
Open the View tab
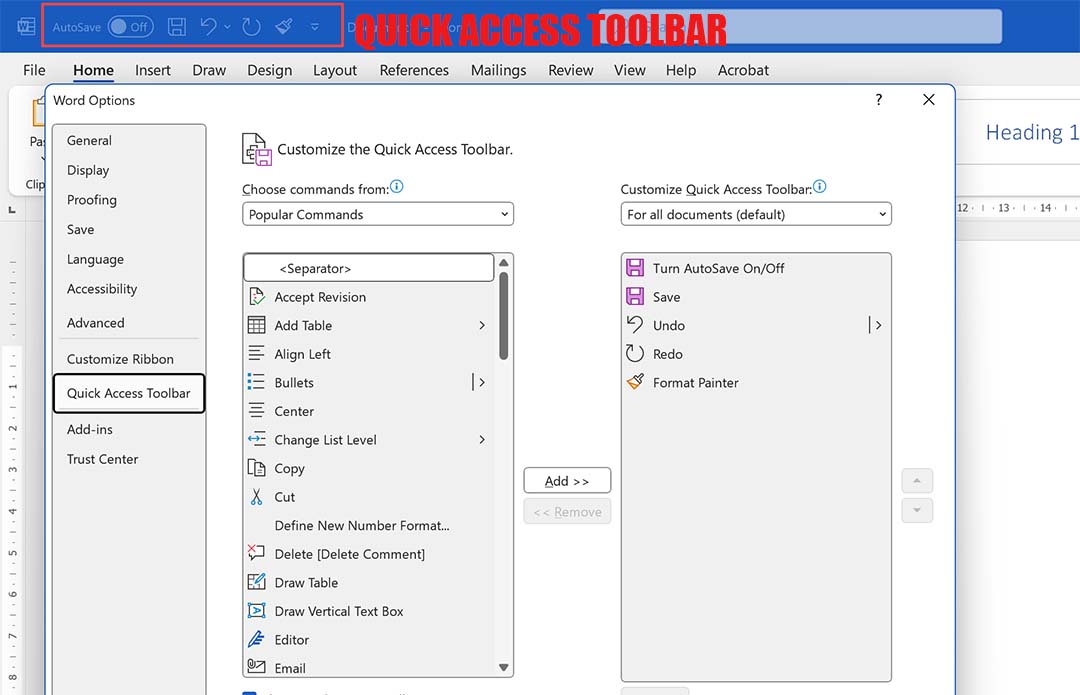point(630,70)
